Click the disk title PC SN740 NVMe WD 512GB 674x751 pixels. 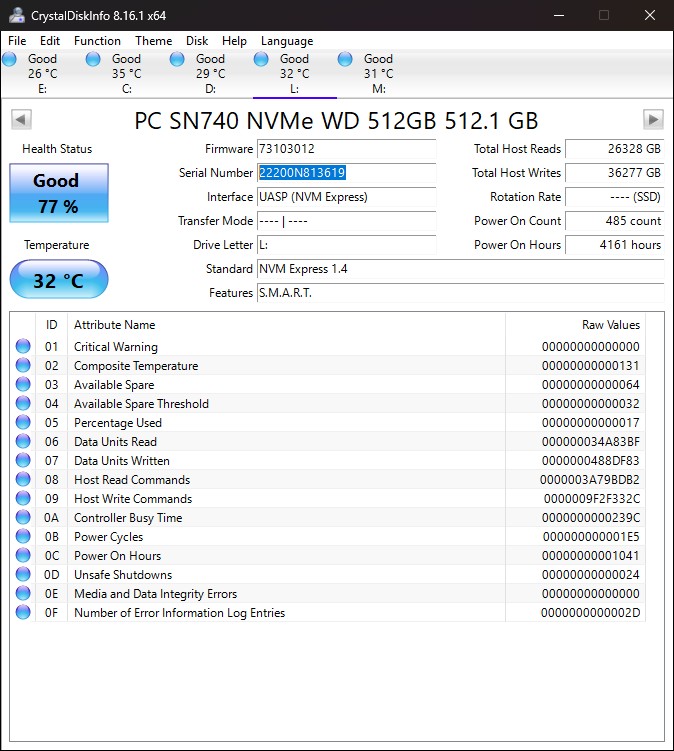click(x=336, y=121)
